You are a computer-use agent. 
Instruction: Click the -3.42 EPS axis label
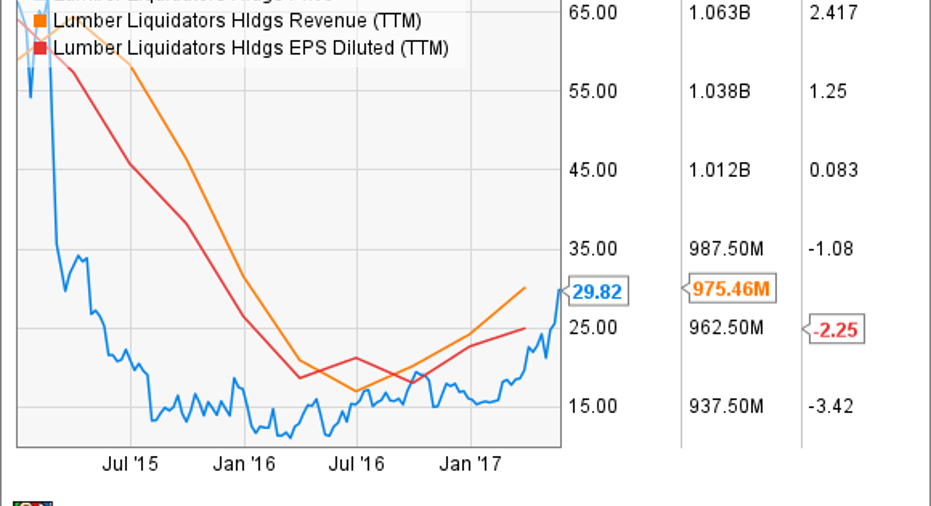(x=831, y=406)
